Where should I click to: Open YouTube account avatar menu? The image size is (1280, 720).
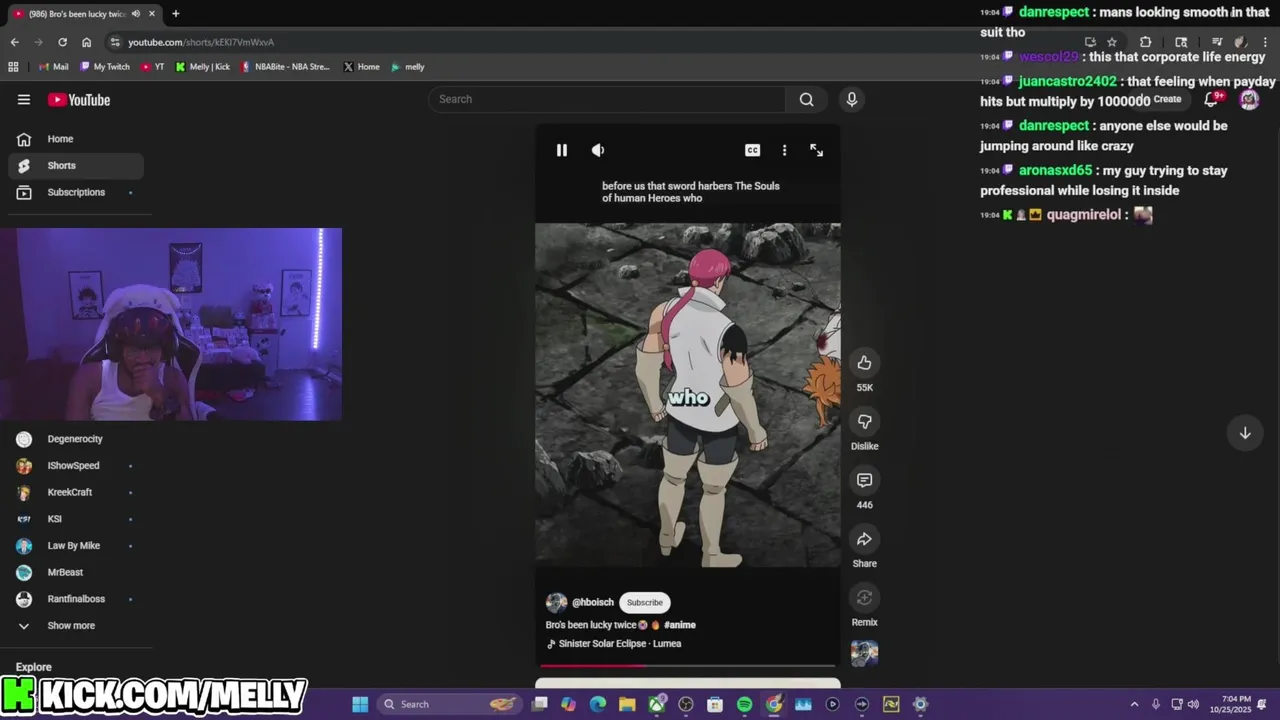[1249, 99]
